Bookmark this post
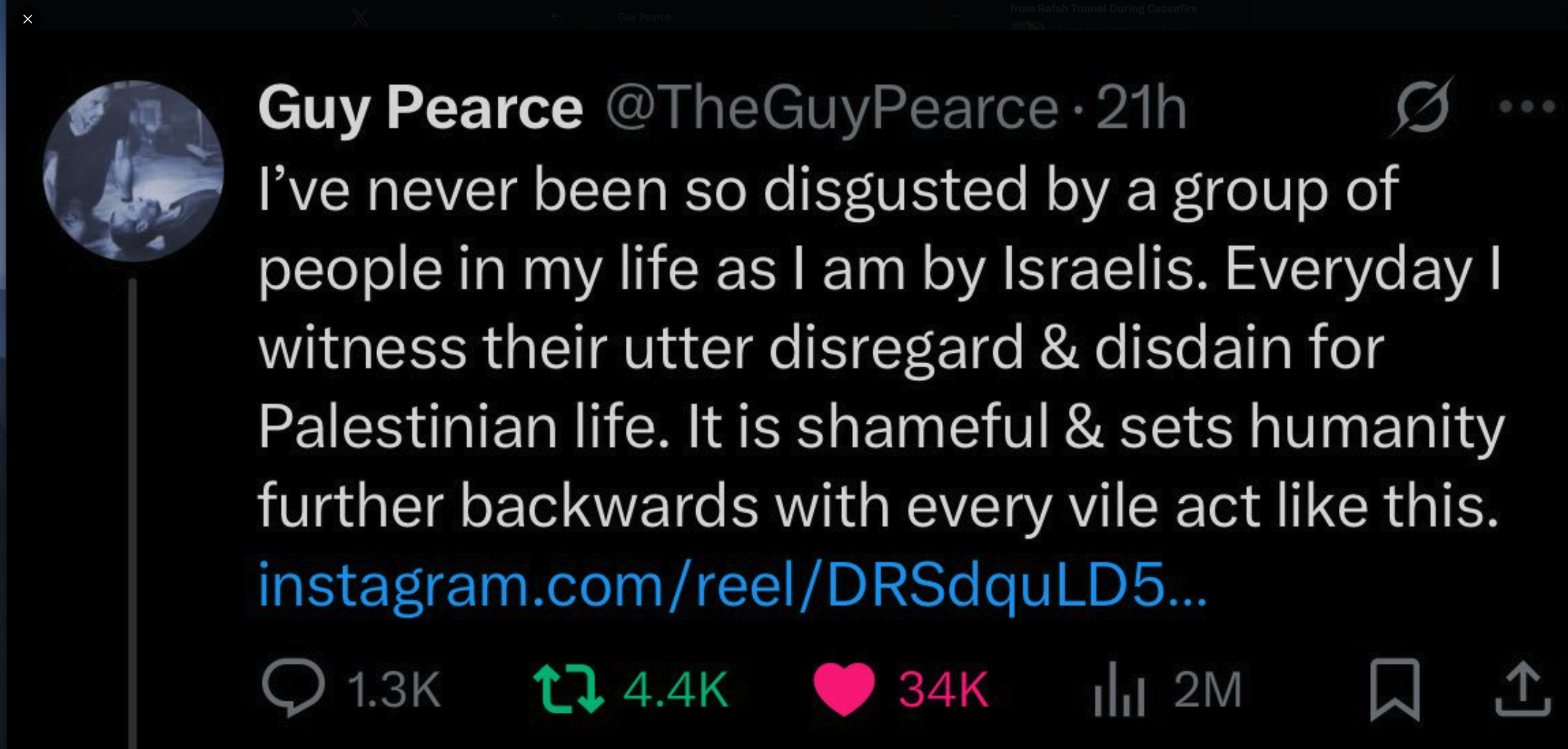This screenshot has width=1568, height=749. 1395,688
